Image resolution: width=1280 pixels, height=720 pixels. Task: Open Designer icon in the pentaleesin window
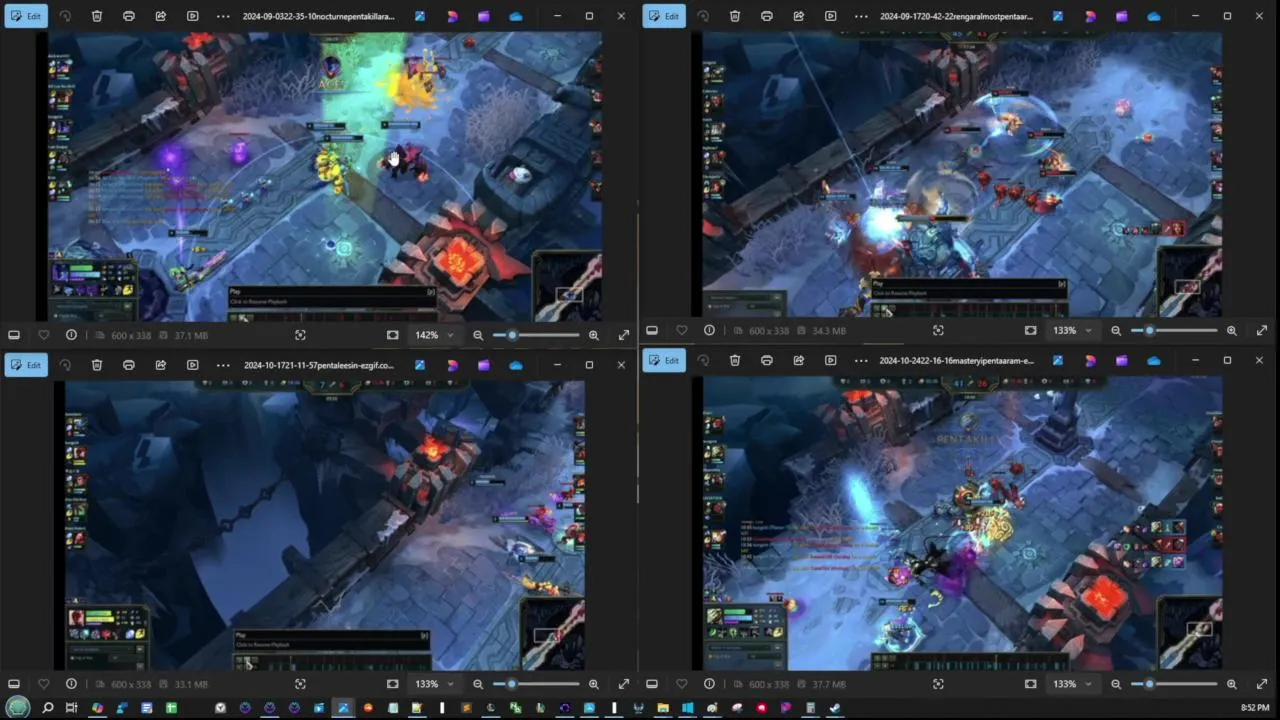tap(452, 365)
